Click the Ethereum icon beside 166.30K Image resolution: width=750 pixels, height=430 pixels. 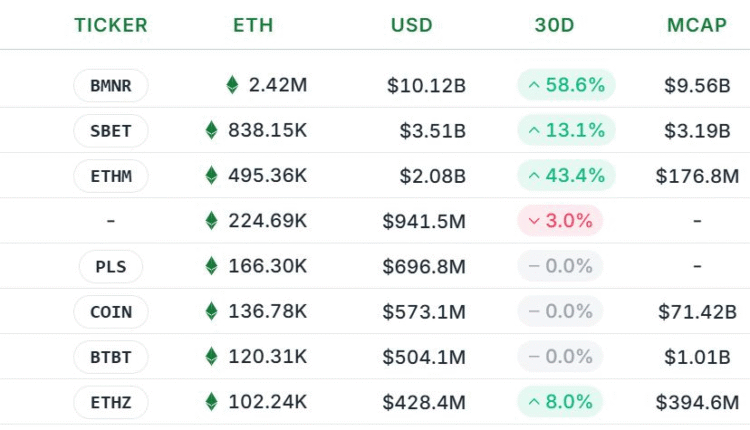point(211,266)
